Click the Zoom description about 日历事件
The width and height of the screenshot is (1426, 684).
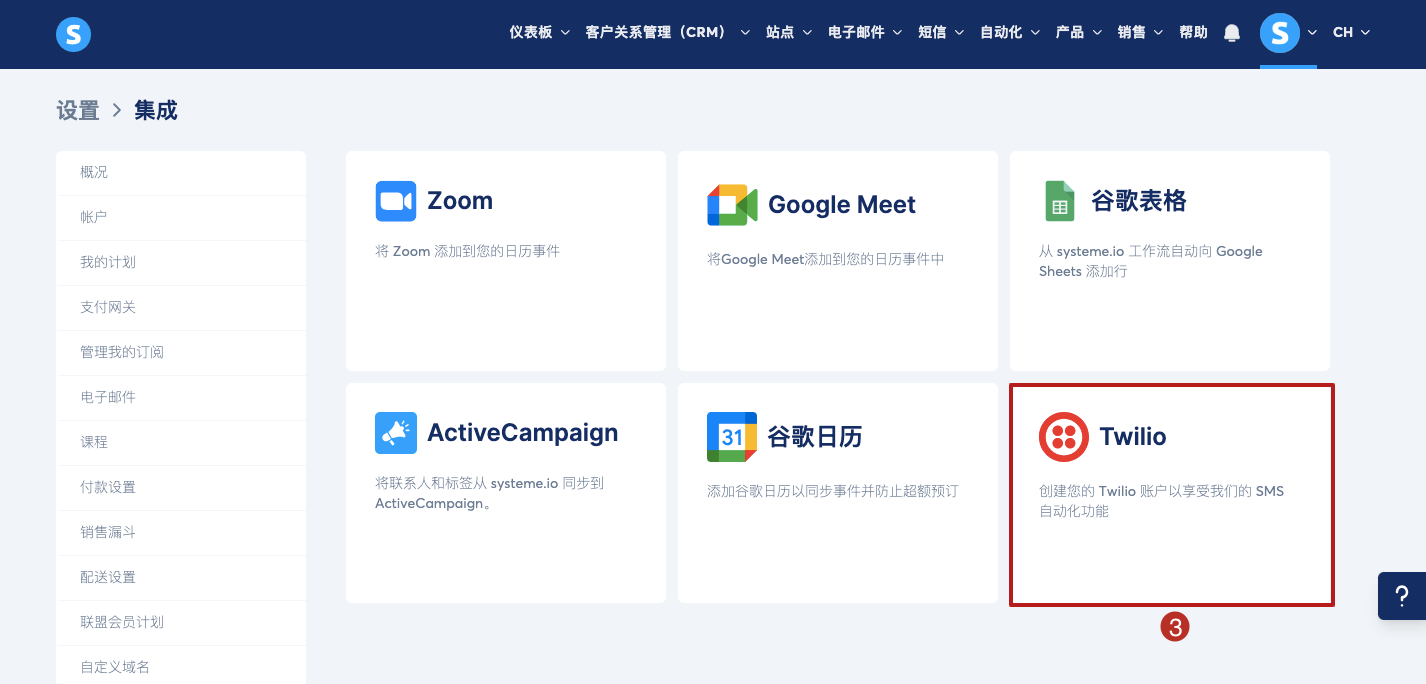tap(468, 252)
